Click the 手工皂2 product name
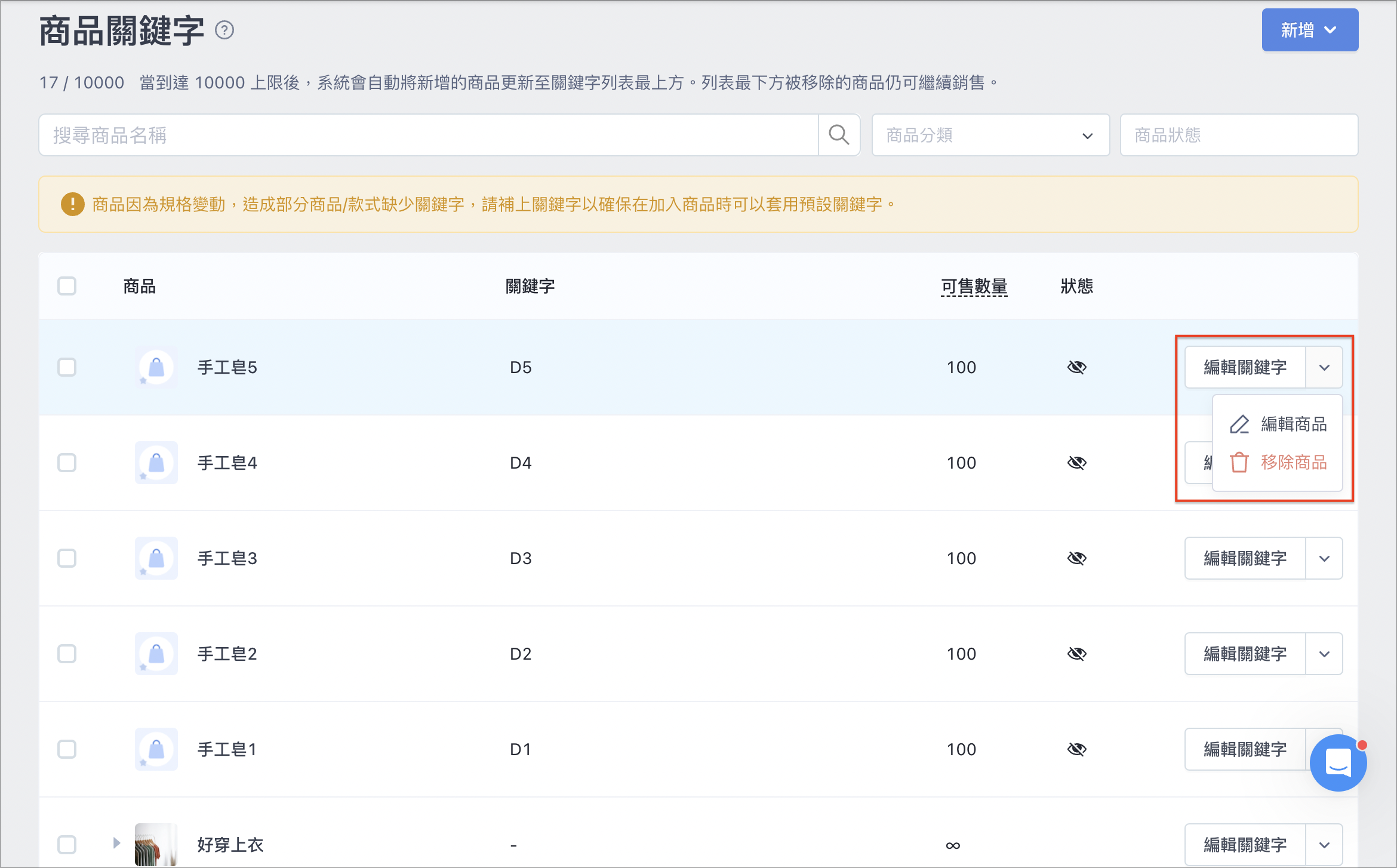1397x868 pixels. (x=227, y=654)
